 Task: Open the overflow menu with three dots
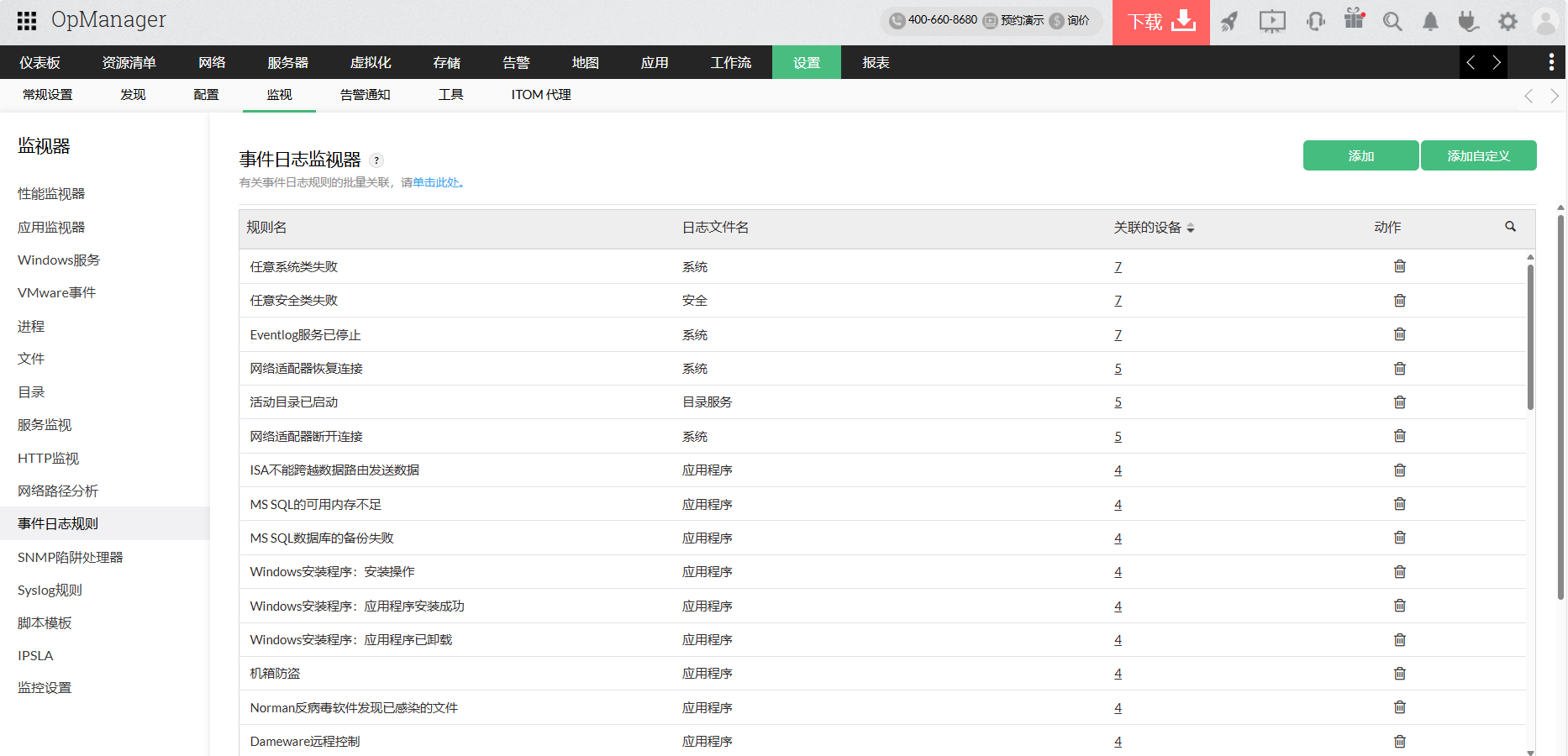coord(1551,61)
